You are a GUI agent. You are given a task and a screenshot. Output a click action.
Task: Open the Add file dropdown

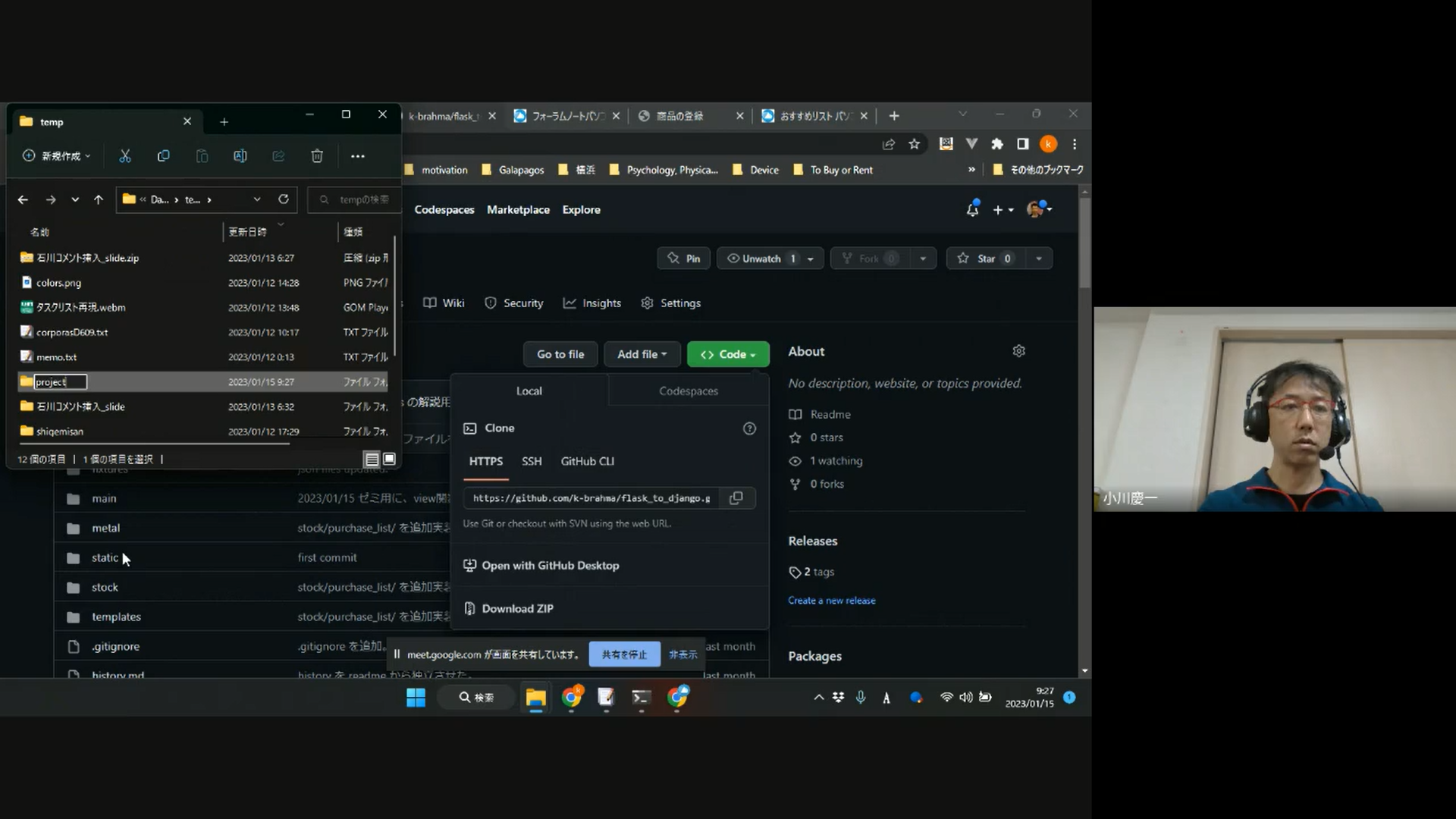click(x=642, y=354)
